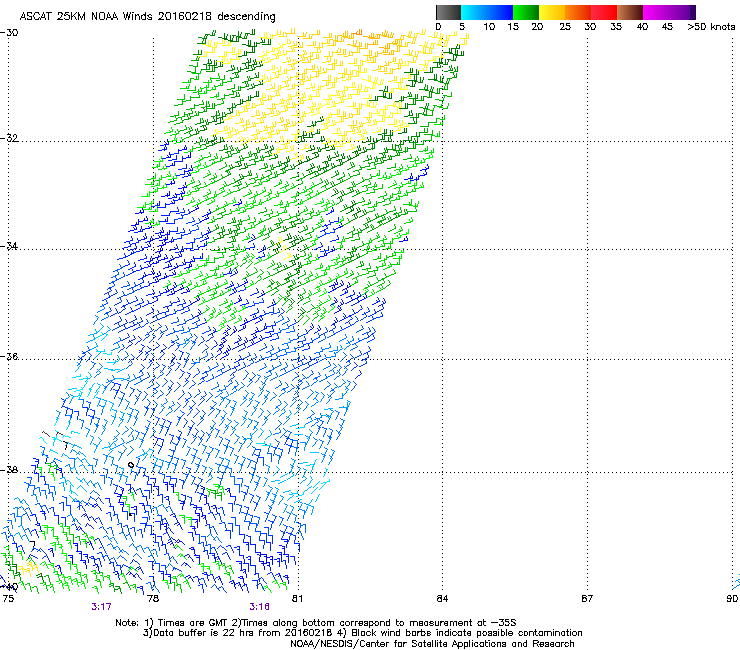Click the ASCAT 25KM NOAA Winds title

pos(147,17)
